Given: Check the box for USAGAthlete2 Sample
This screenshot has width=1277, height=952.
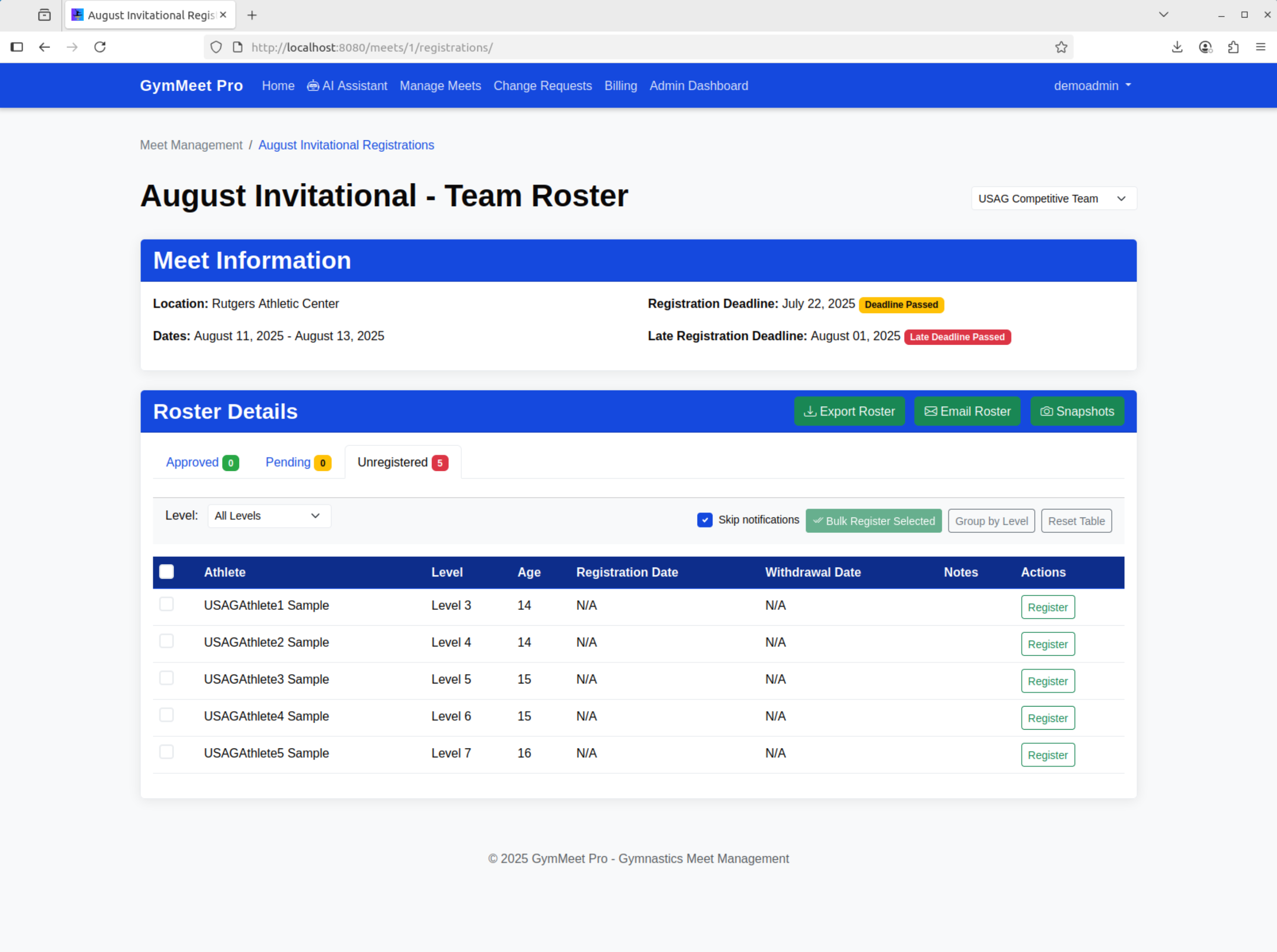Looking at the screenshot, I should click(166, 641).
